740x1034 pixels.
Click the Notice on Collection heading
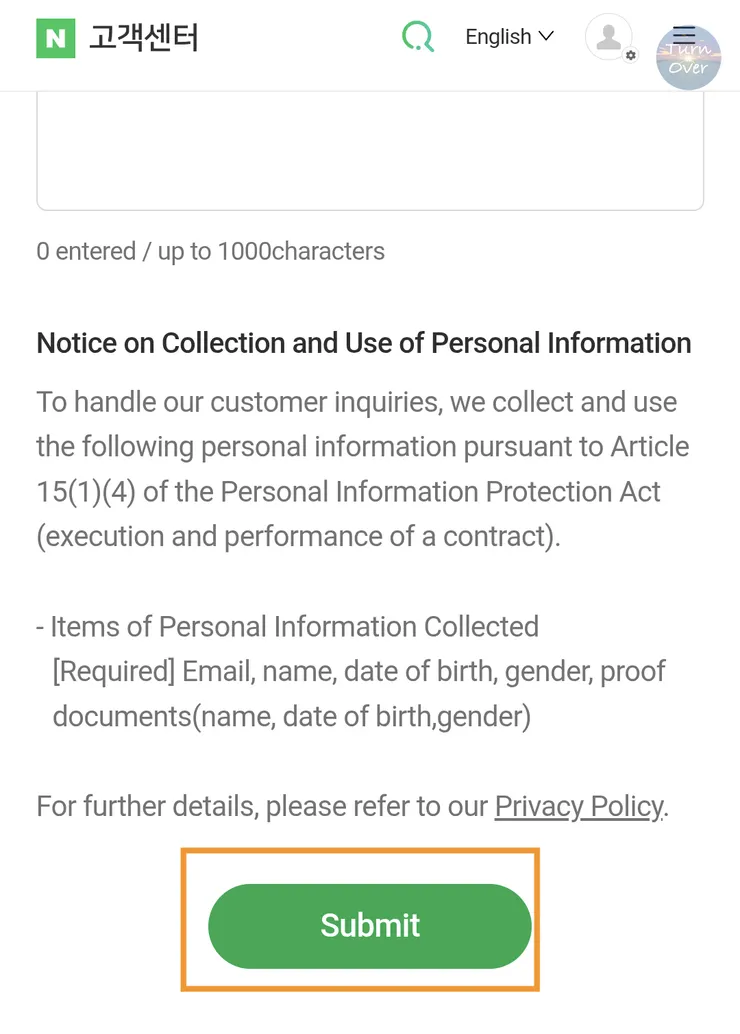(364, 343)
